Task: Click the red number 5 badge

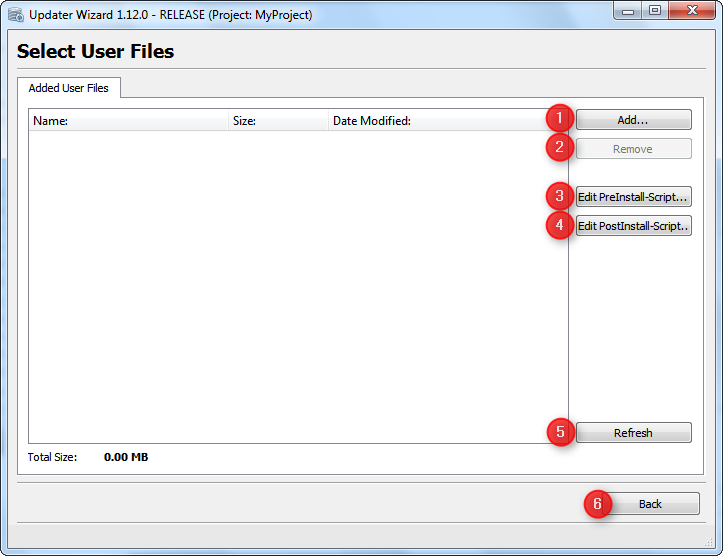Action: pos(559,433)
